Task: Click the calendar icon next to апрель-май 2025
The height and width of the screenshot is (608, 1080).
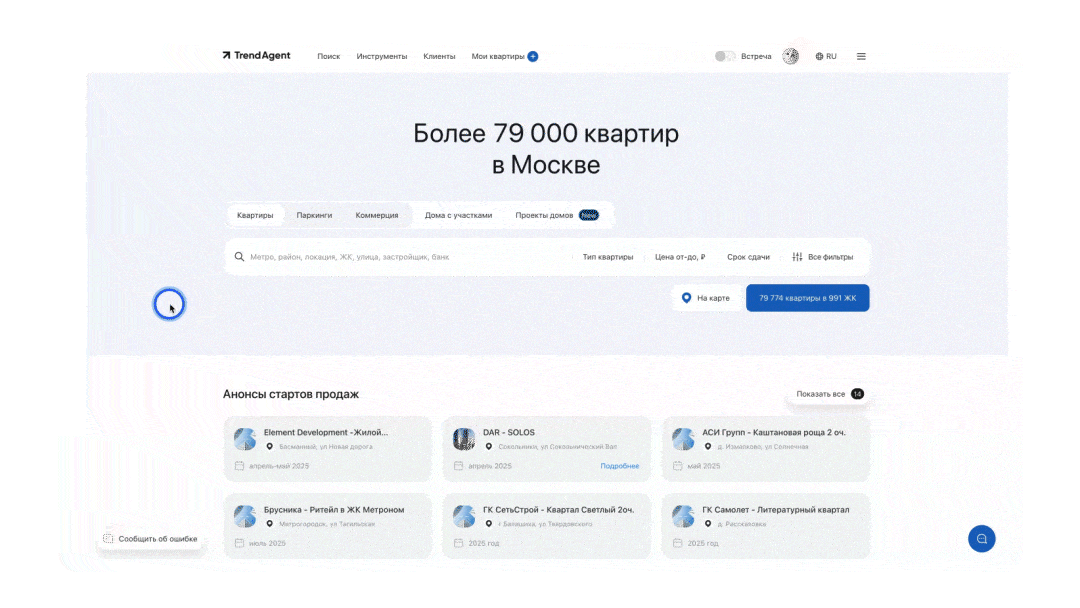Action: pos(239,466)
